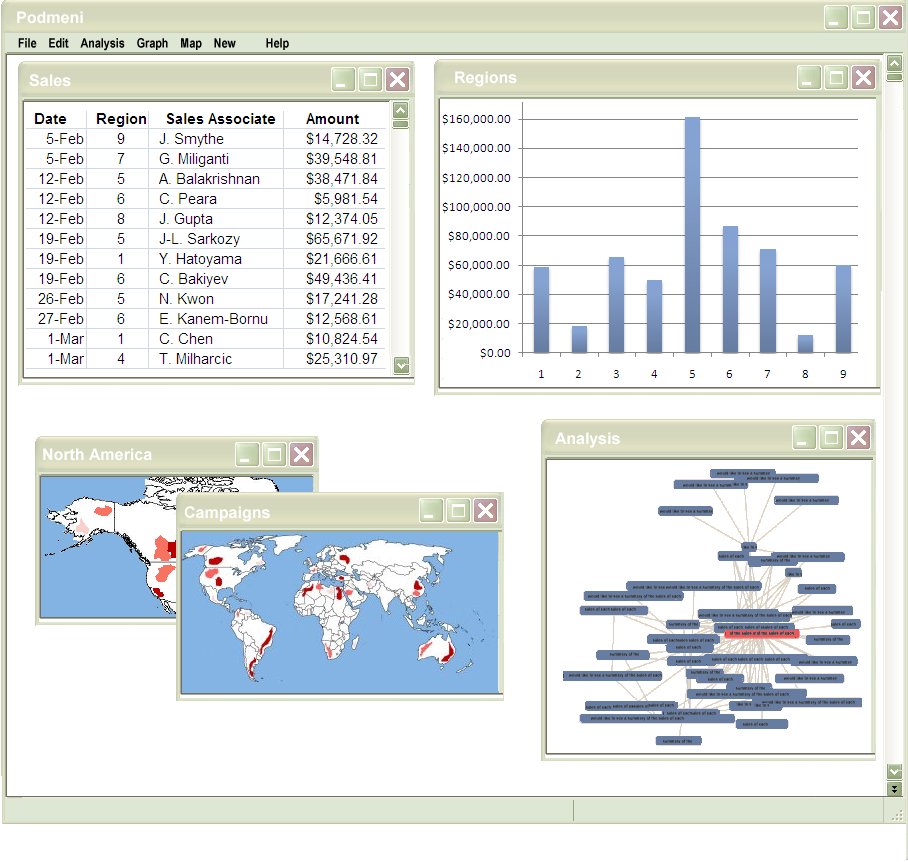Select the red highlighted node in Analysis graph

click(x=761, y=633)
